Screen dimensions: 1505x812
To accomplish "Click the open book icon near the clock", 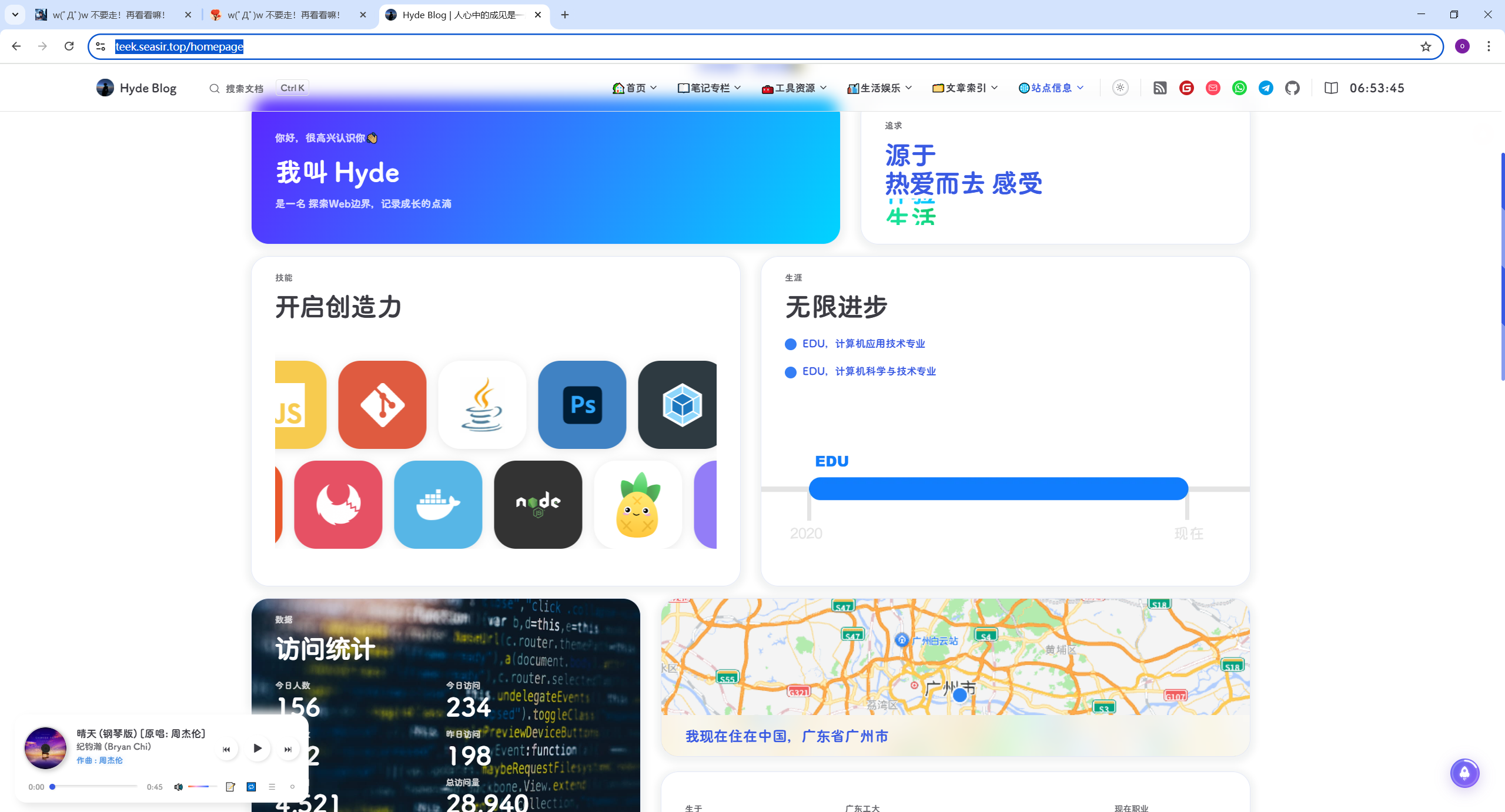I will 1331,88.
